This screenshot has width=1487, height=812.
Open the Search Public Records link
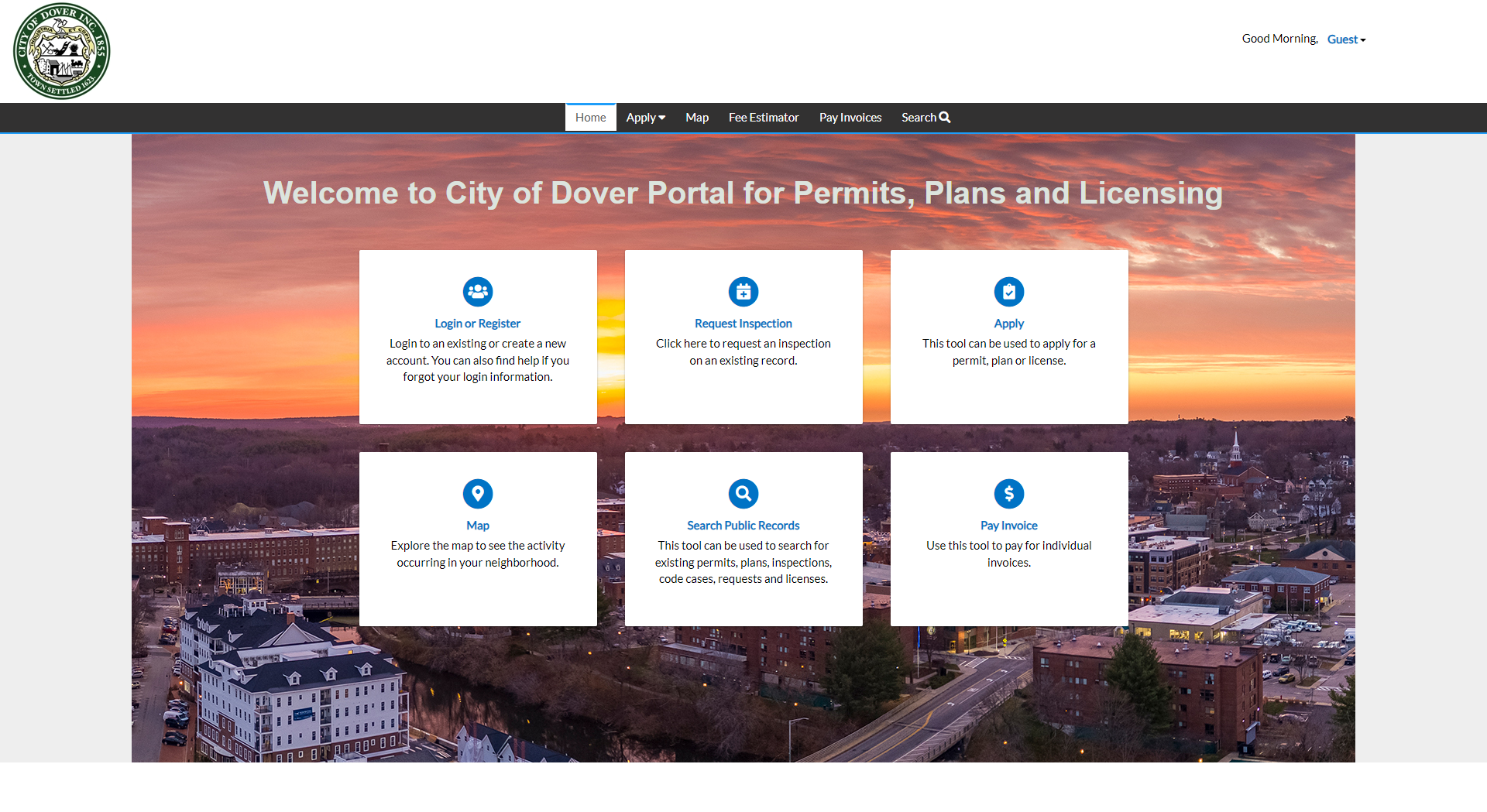[x=743, y=526]
